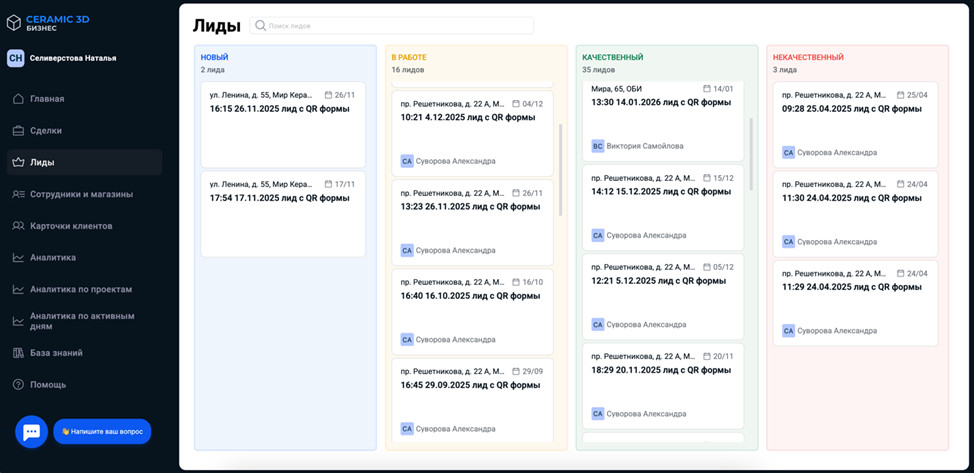The height and width of the screenshot is (473, 974).
Task: Click the 16 лидов counter
Action: [x=408, y=70]
